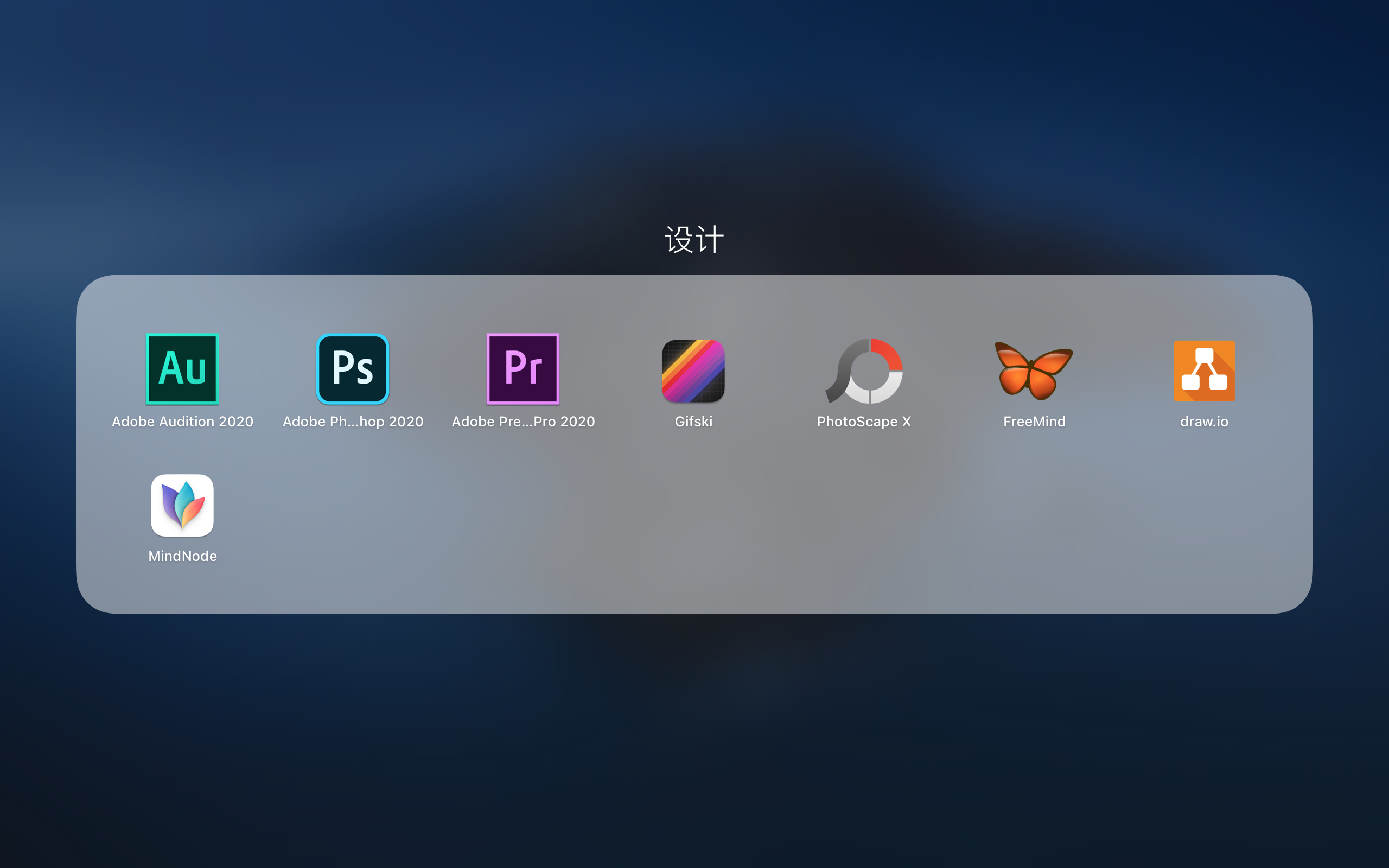
Task: Click the folder title "设计"
Action: (694, 239)
